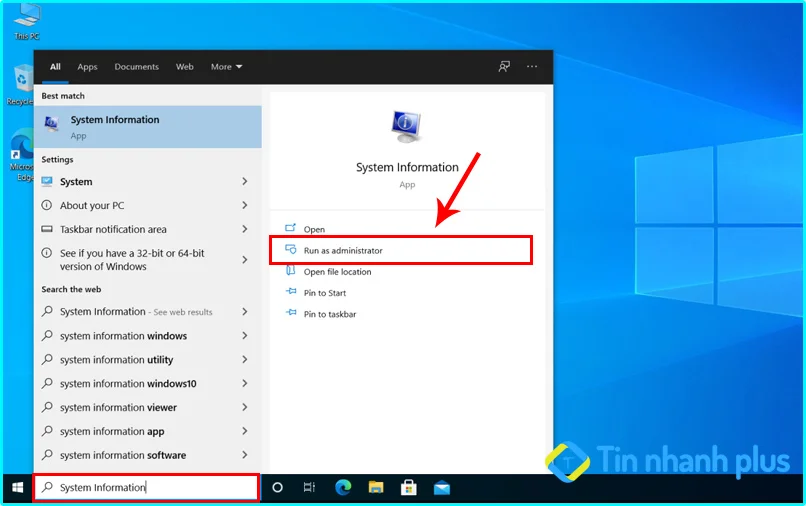Open Microsoft Edge from the taskbar
806x506 pixels.
click(343, 488)
